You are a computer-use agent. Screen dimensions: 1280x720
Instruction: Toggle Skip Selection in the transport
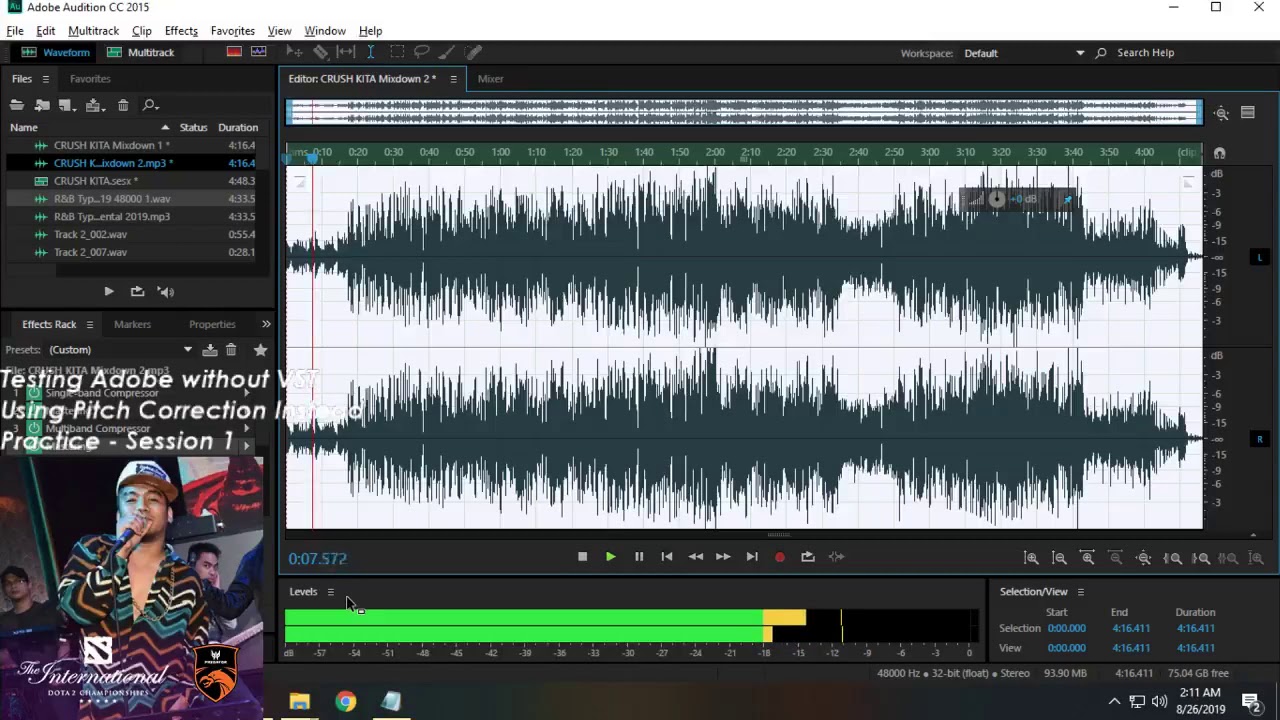(836, 557)
